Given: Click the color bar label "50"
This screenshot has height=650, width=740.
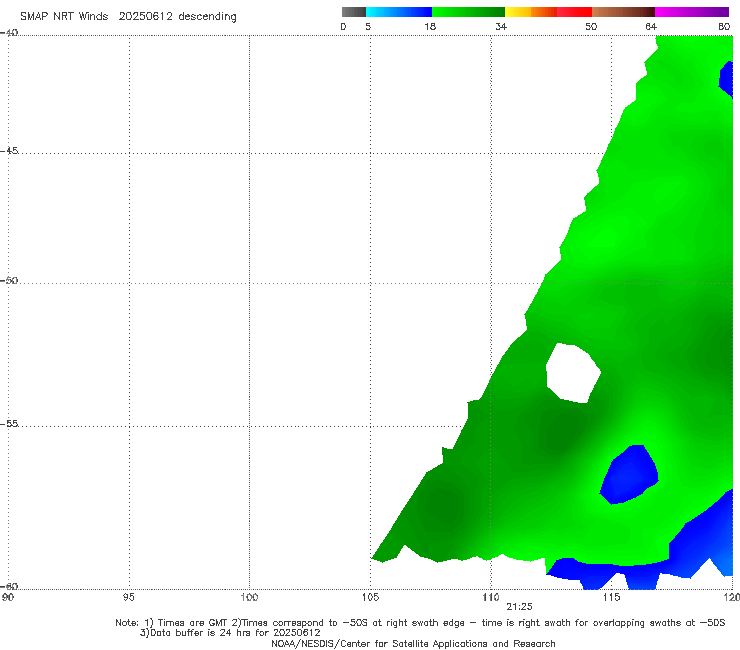Looking at the screenshot, I should 591,26.
